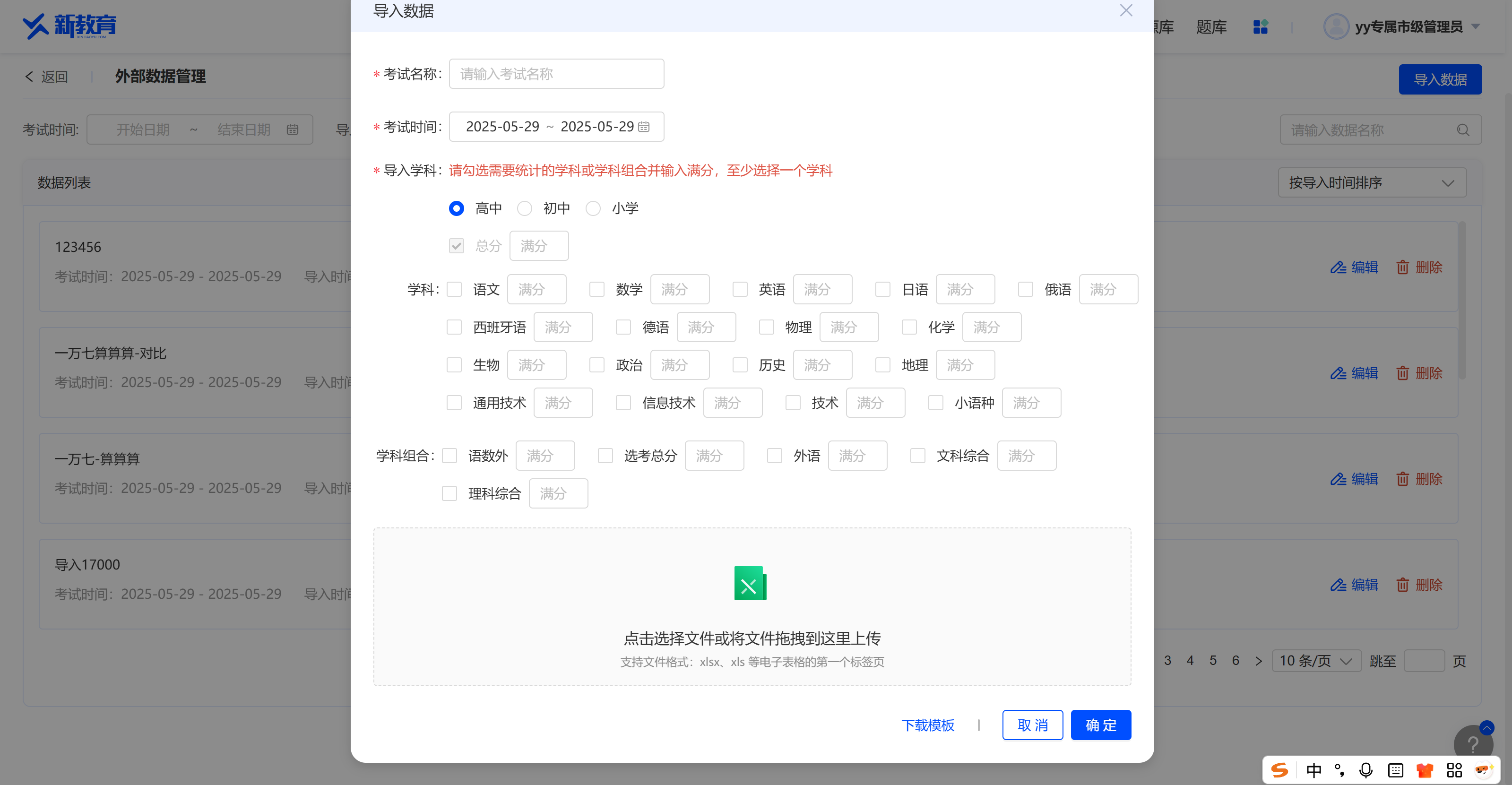Click the 下载模板 link
This screenshot has width=1512, height=785.
928,725
